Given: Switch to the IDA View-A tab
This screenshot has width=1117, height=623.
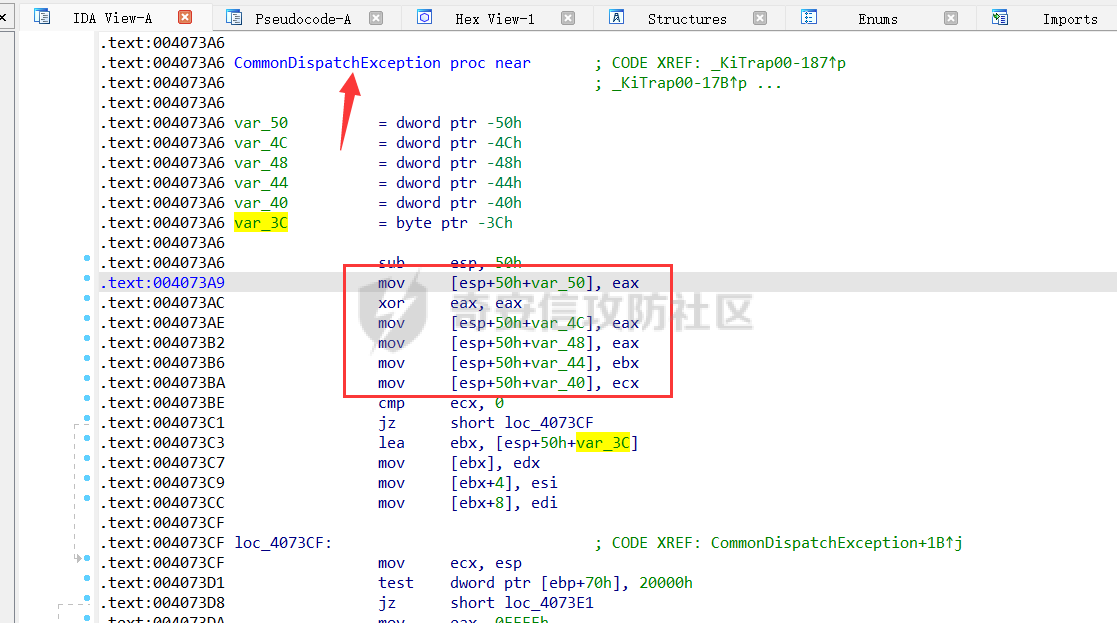Looking at the screenshot, I should (x=112, y=18).
